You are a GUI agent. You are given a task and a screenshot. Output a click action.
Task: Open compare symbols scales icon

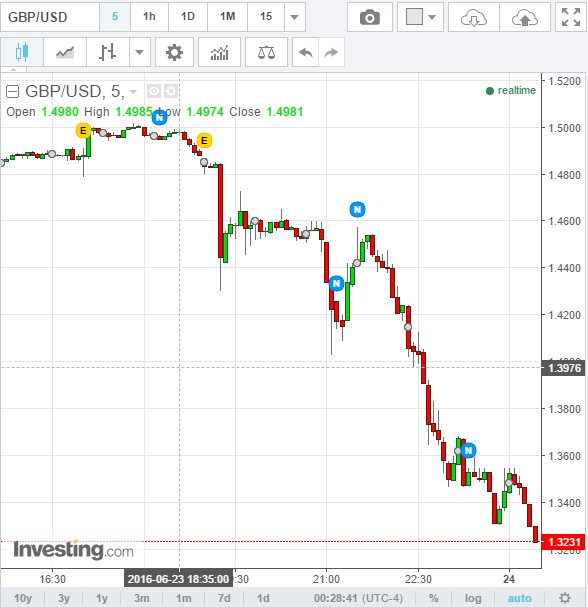pyautogui.click(x=266, y=52)
